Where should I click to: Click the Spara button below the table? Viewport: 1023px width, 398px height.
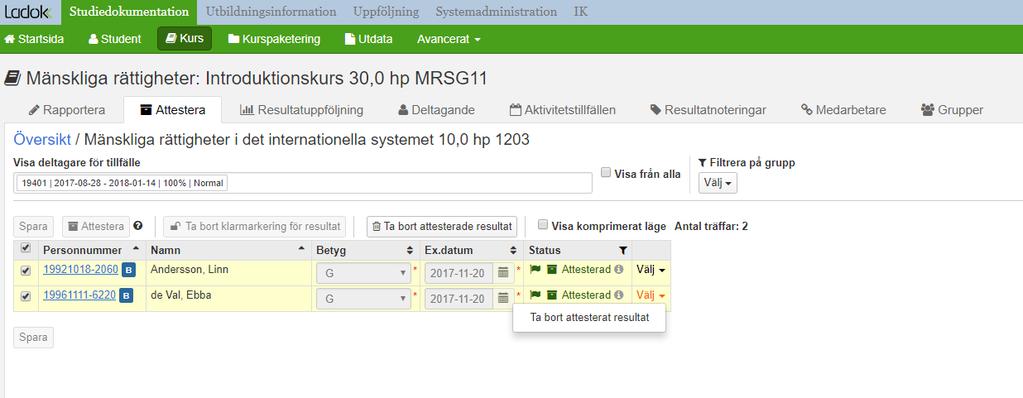pyautogui.click(x=33, y=337)
